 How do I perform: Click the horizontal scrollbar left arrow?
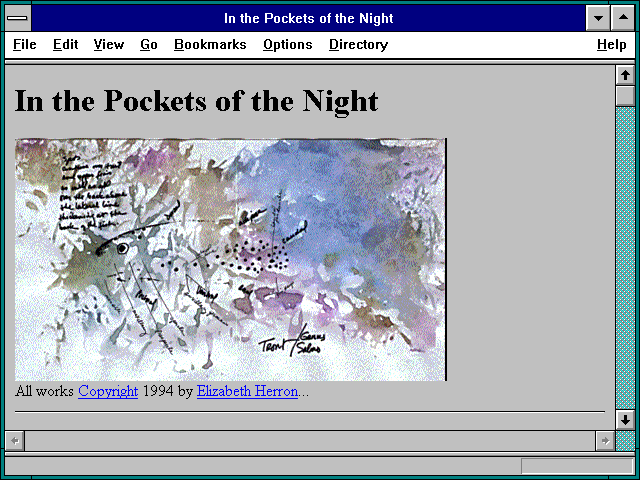click(15, 441)
